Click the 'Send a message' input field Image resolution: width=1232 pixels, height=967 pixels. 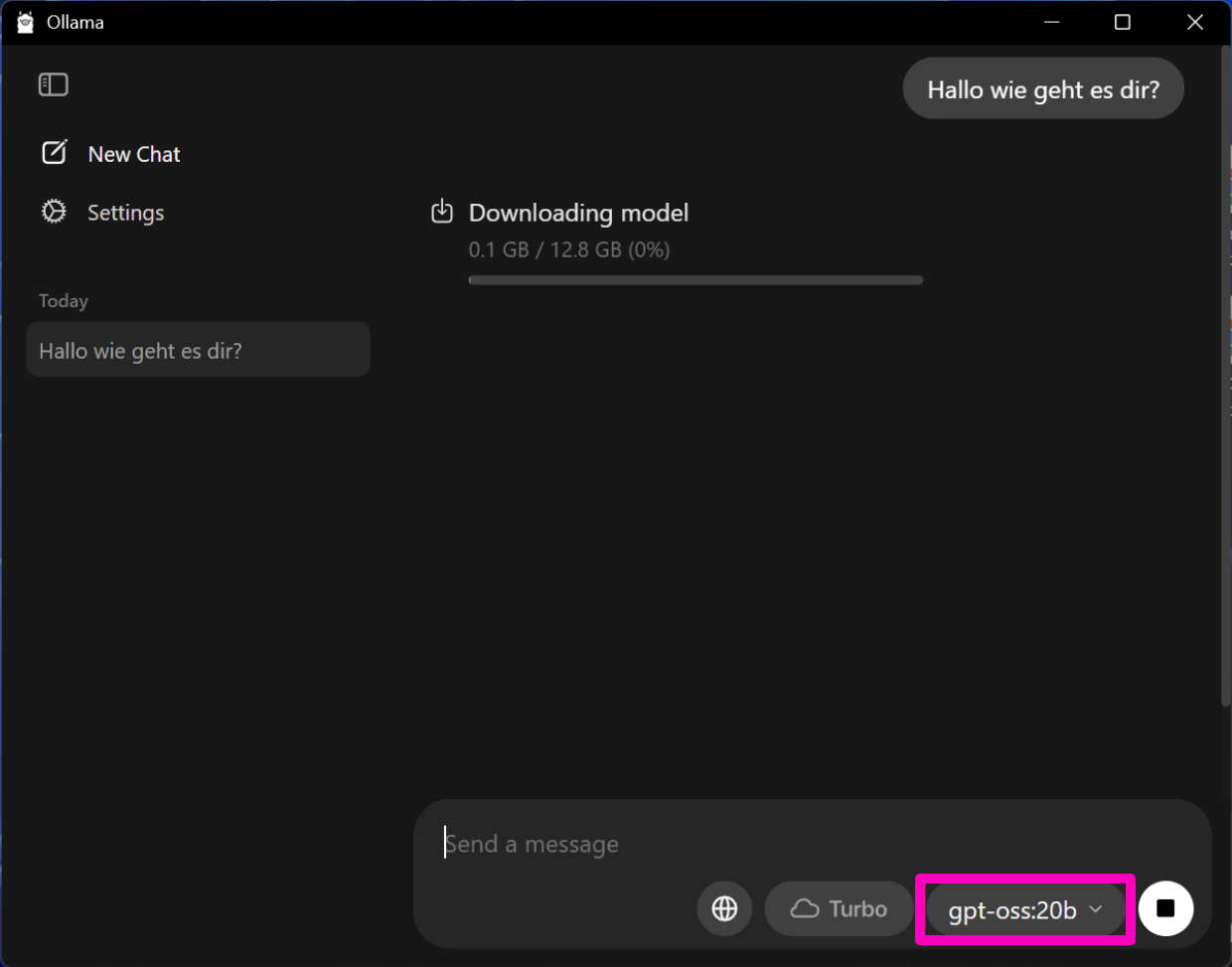point(813,844)
